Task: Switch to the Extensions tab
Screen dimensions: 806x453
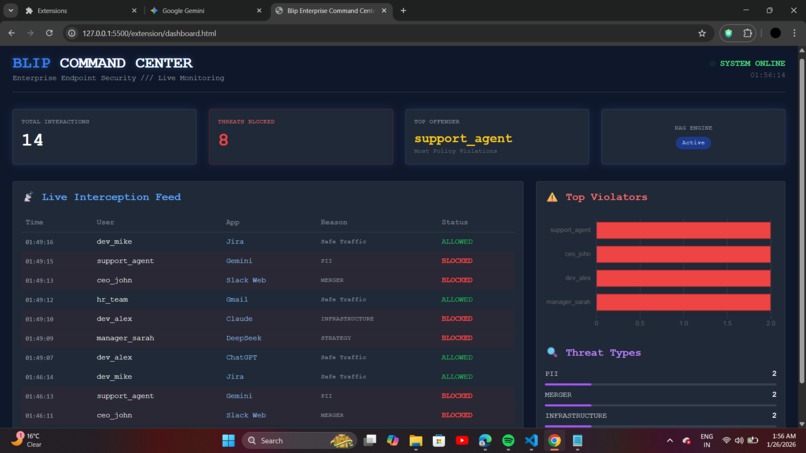Action: coord(80,10)
